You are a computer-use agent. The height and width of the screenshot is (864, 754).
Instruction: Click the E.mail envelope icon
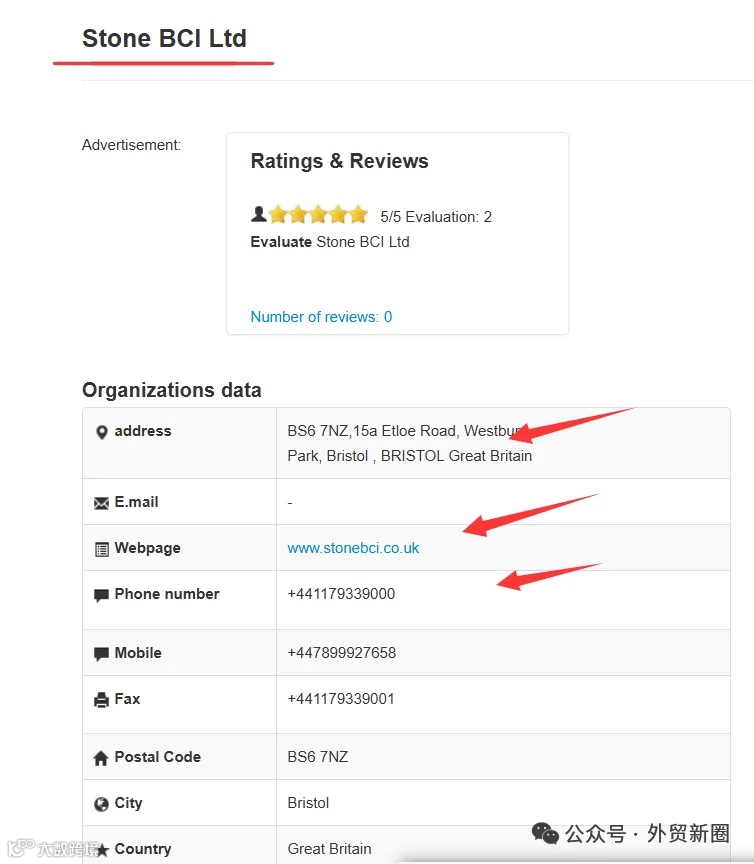pyautogui.click(x=101, y=503)
